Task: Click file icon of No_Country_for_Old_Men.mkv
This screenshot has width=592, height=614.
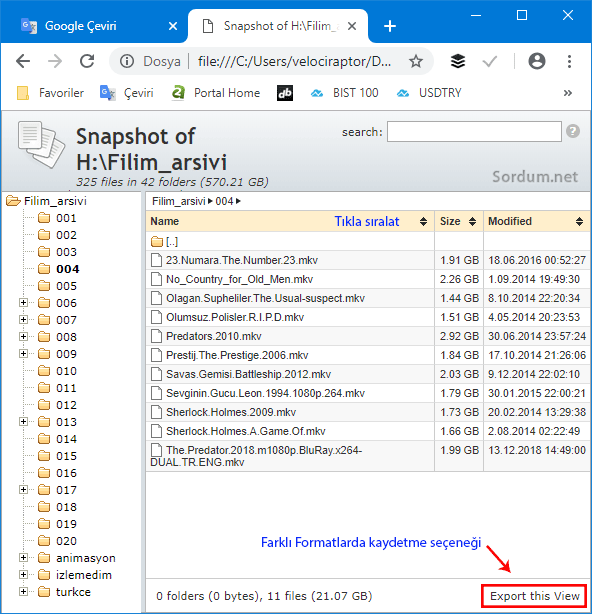Action: (156, 279)
